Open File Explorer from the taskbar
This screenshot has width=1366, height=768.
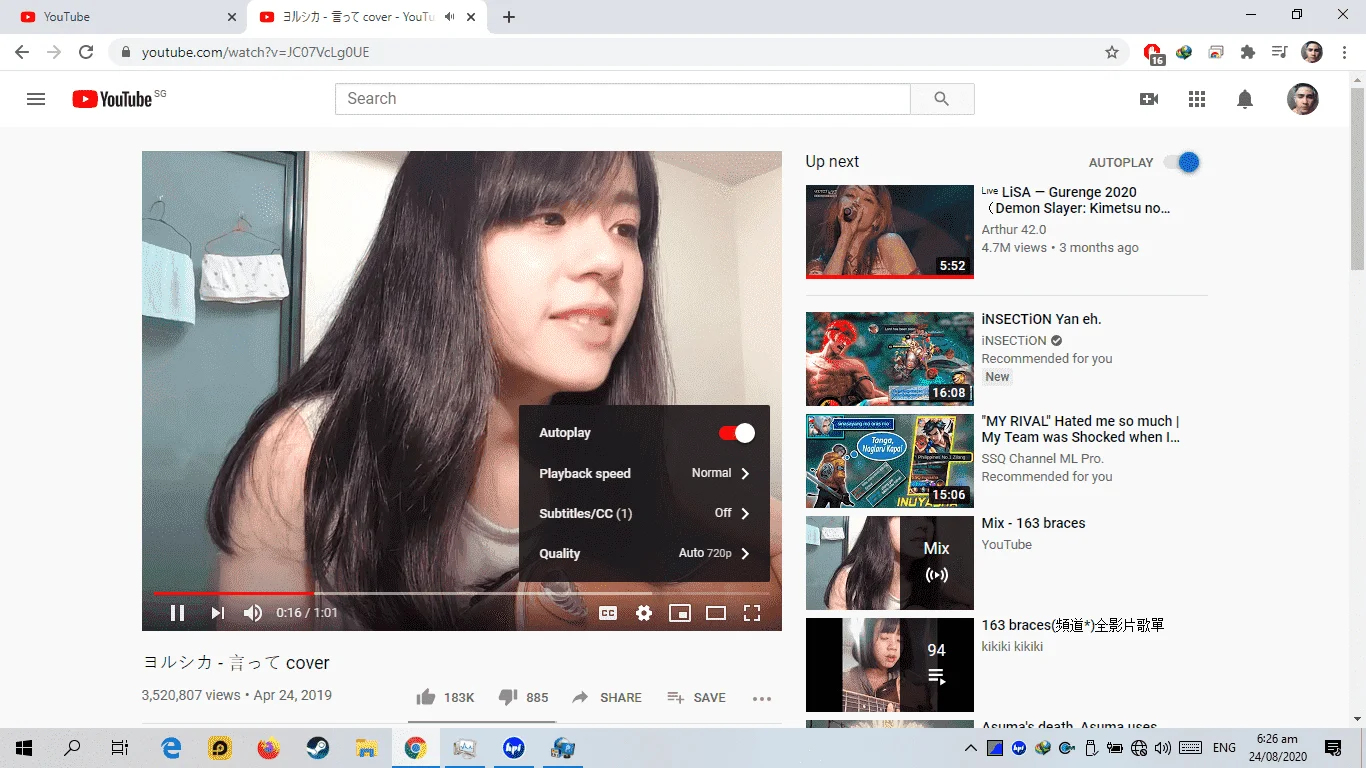pos(367,748)
